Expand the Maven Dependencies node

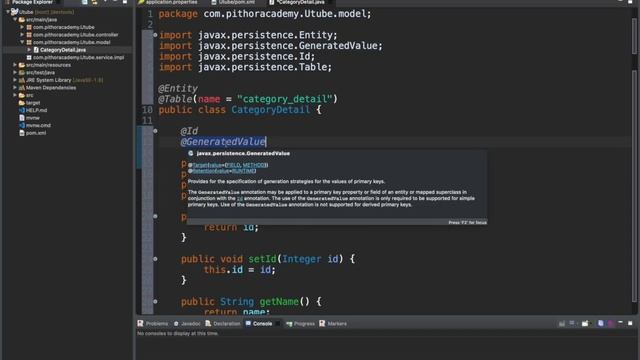(x=15, y=88)
